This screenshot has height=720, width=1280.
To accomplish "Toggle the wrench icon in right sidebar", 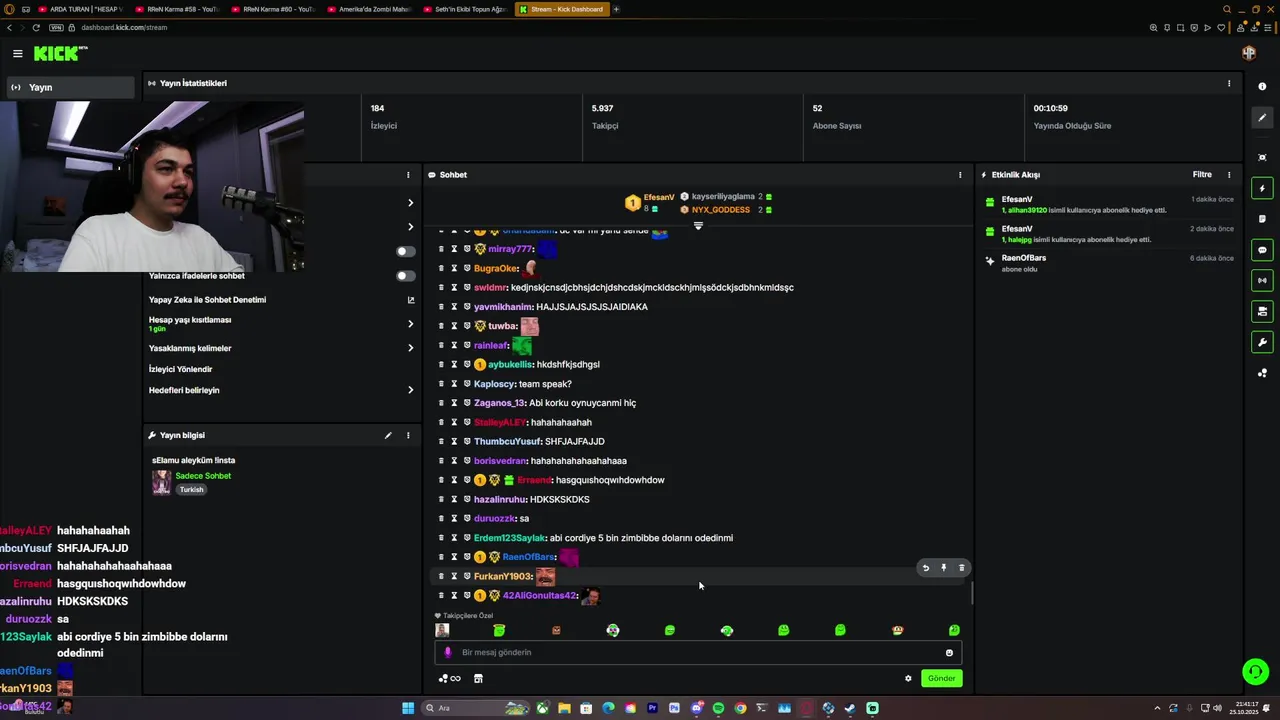I will point(1262,343).
